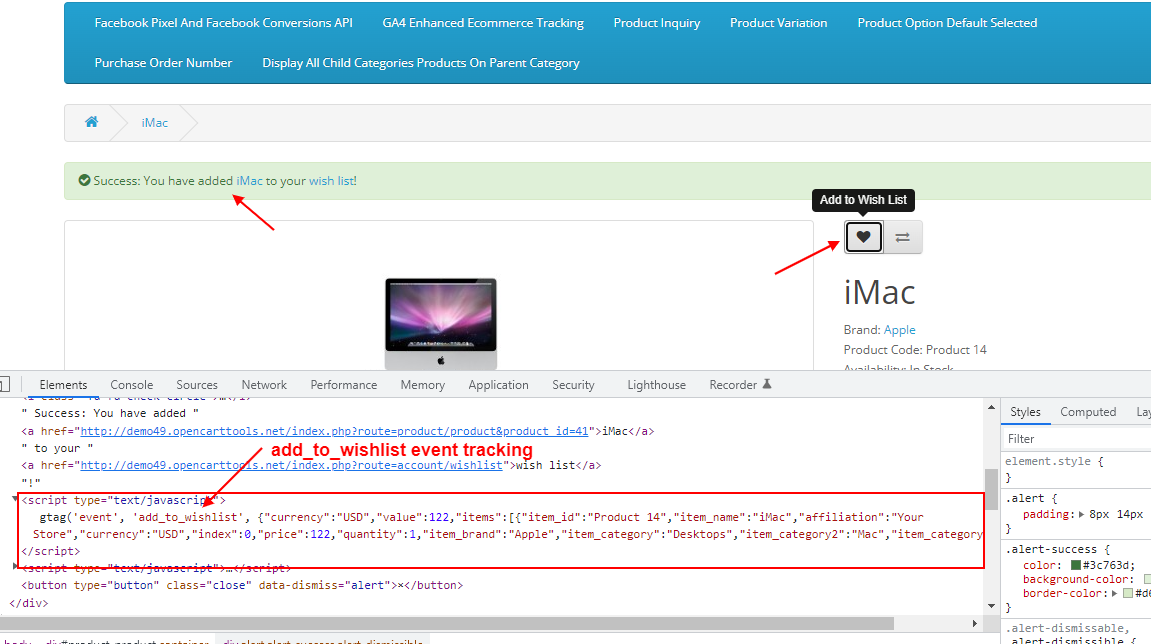
Task: Open Facebook Pixel And Facebook Conversions API menu
Action: click(x=223, y=23)
